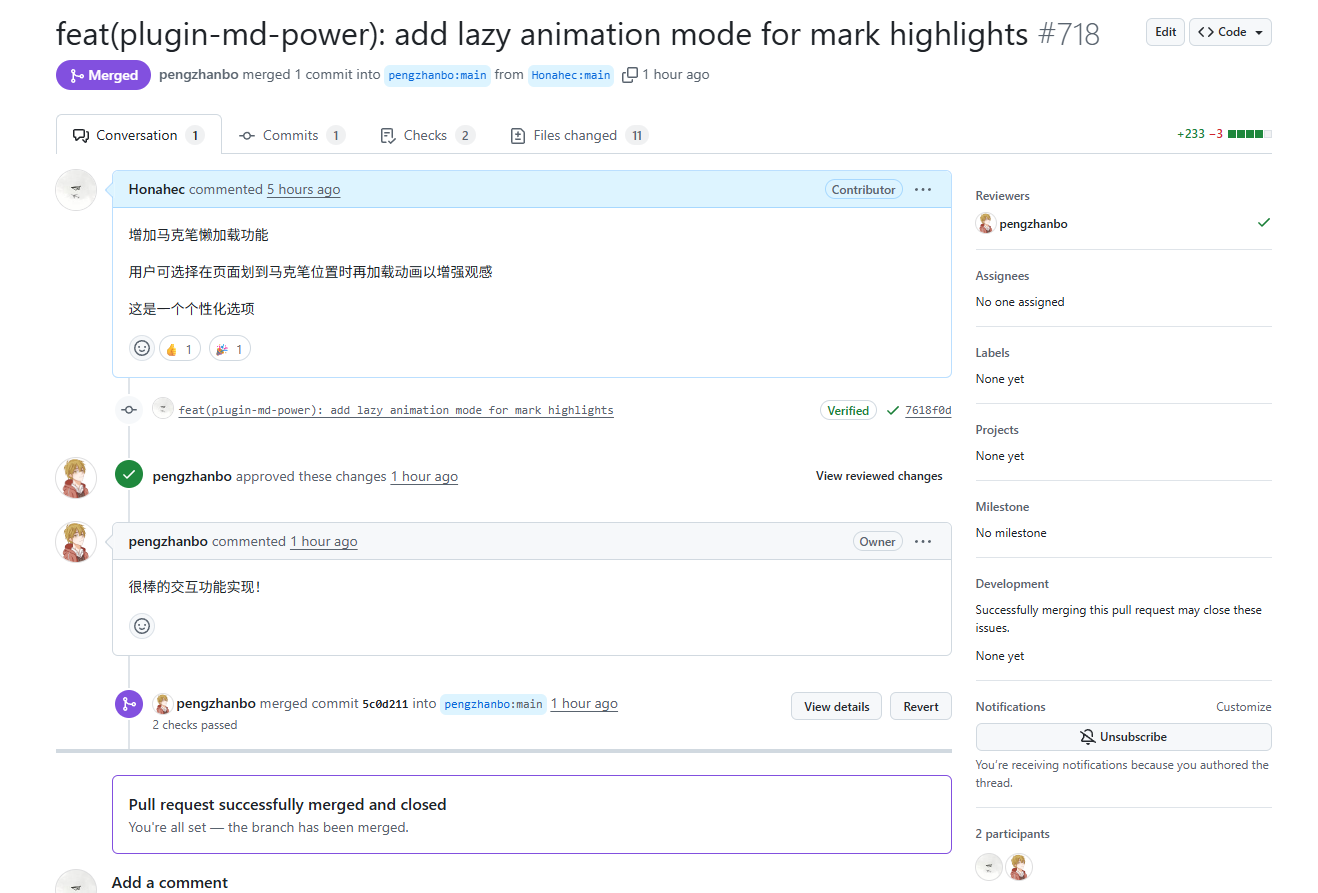1318x893 pixels.
Task: Edit the pull request title
Action: [x=1165, y=32]
